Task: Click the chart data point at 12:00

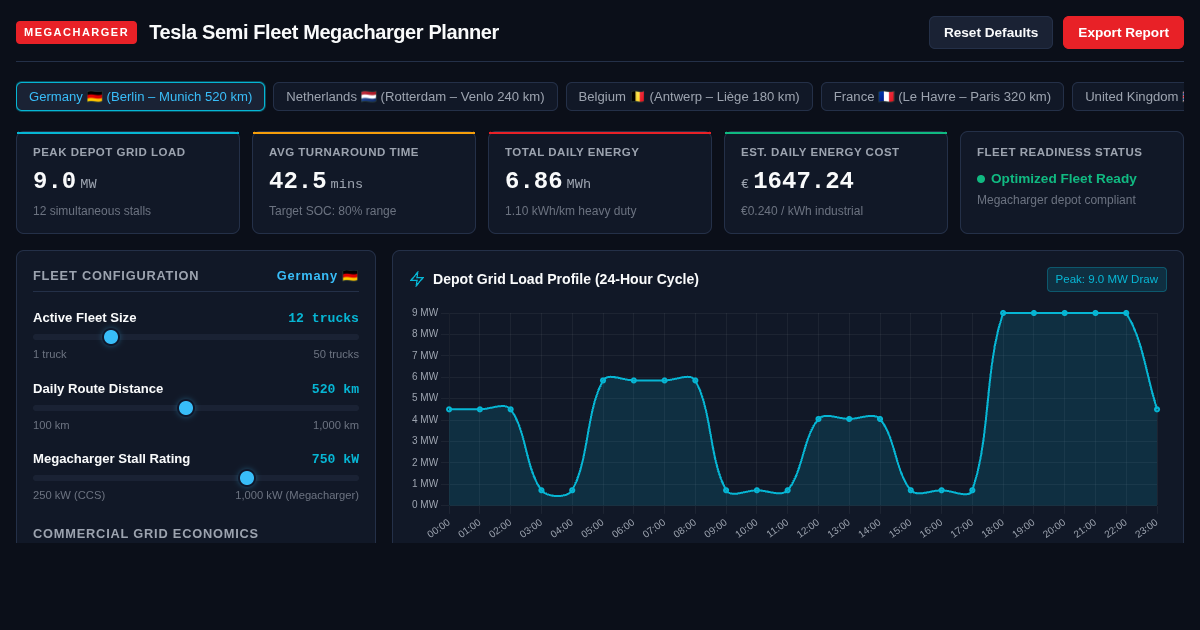Action: (x=818, y=419)
